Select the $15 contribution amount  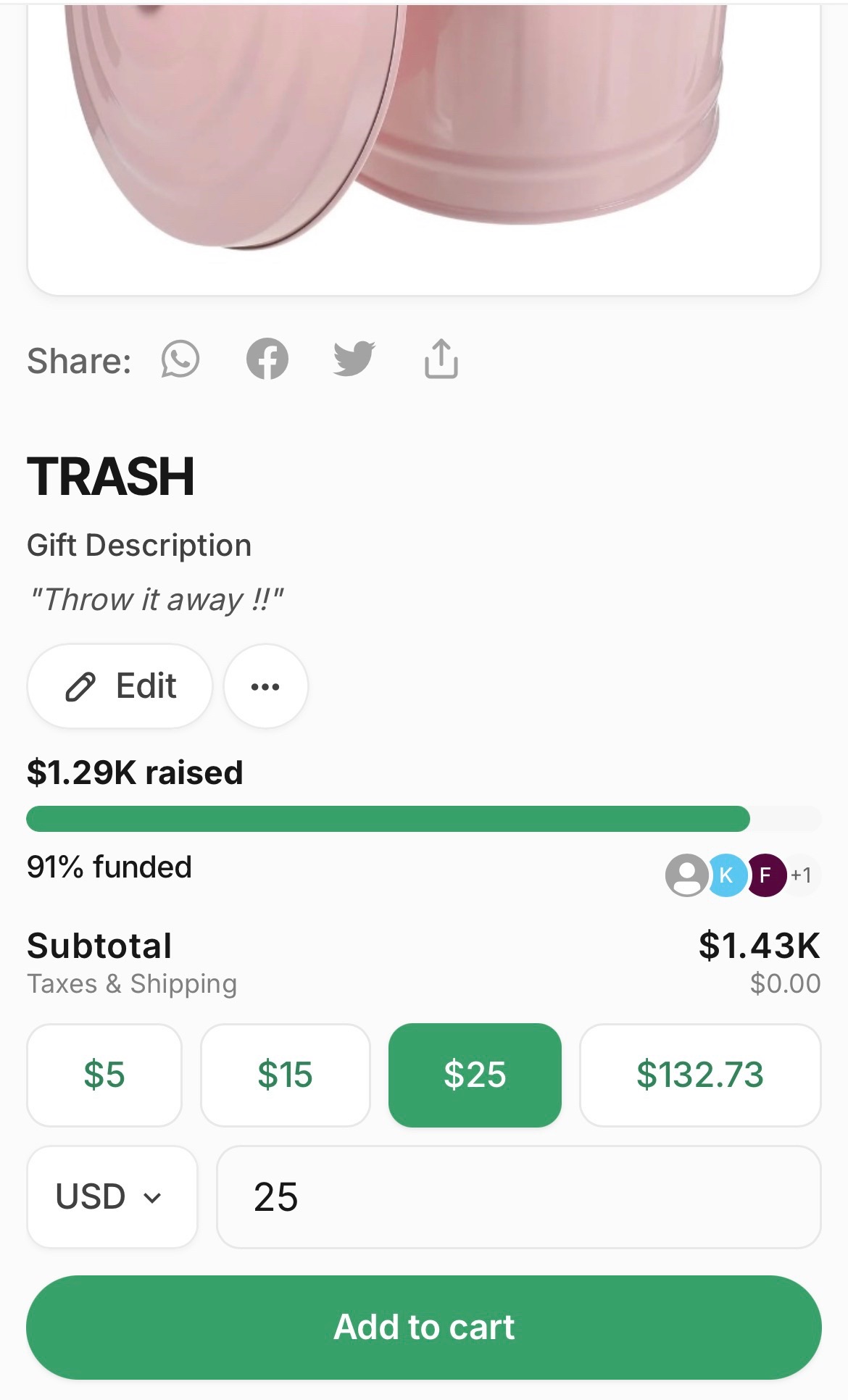[286, 1075]
